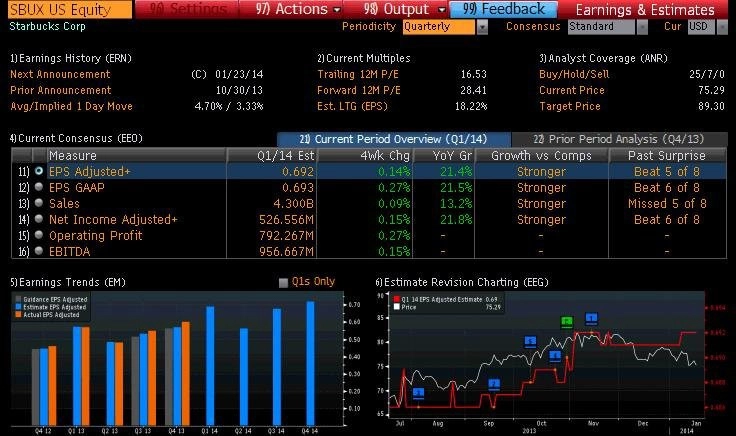Click the Q4 14 estimate bar in Earnings Trends
Image resolution: width=736 pixels, height=436 pixels.
311,364
